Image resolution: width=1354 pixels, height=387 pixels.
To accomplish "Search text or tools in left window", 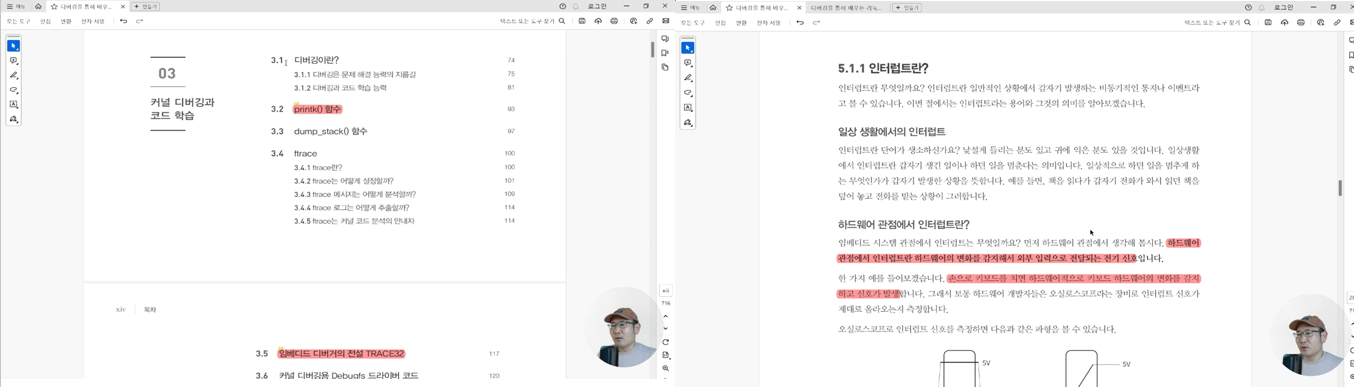I will click(533, 21).
